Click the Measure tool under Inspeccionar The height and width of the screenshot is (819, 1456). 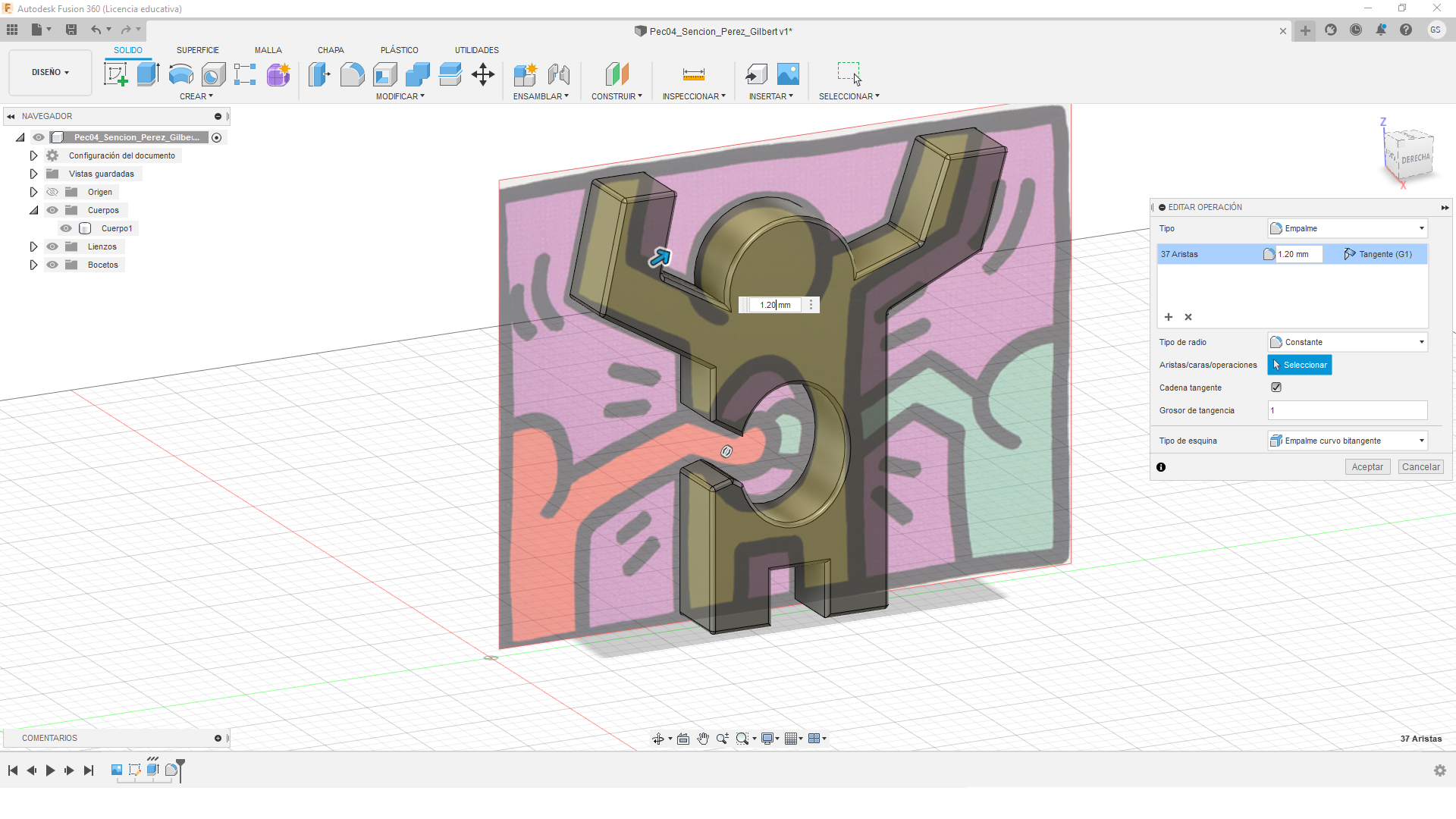pos(693,74)
